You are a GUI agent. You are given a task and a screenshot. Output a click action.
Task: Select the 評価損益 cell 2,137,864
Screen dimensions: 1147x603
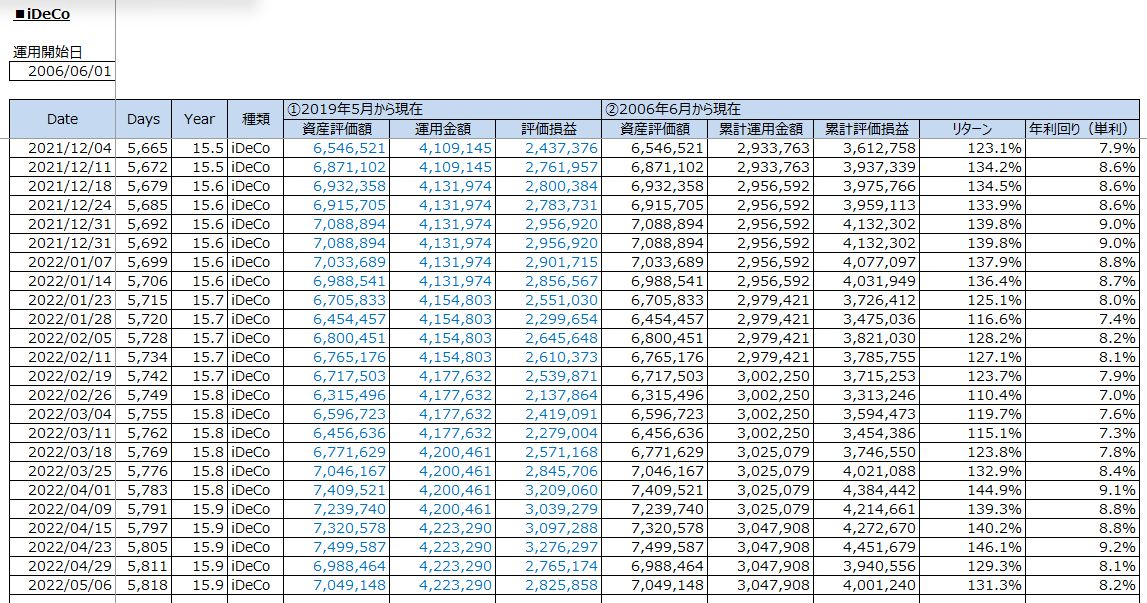click(x=560, y=395)
